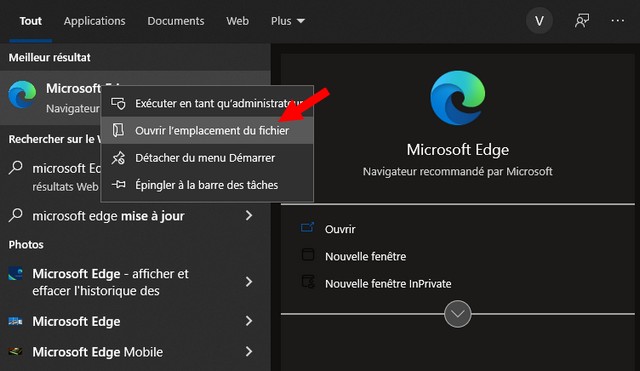Click the Ouvrir launch icon
Viewport: 640px width, 371px height.
(307, 227)
